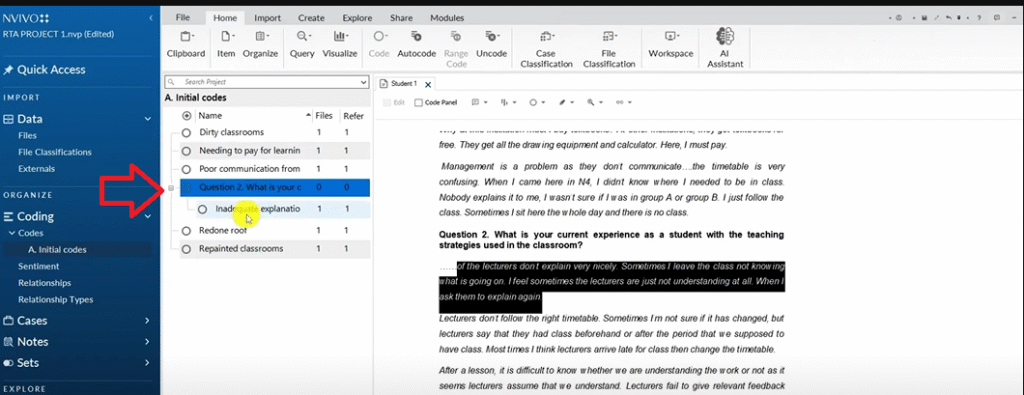
Task: Select the circle beside Dirty classrooms
Action: (186, 133)
